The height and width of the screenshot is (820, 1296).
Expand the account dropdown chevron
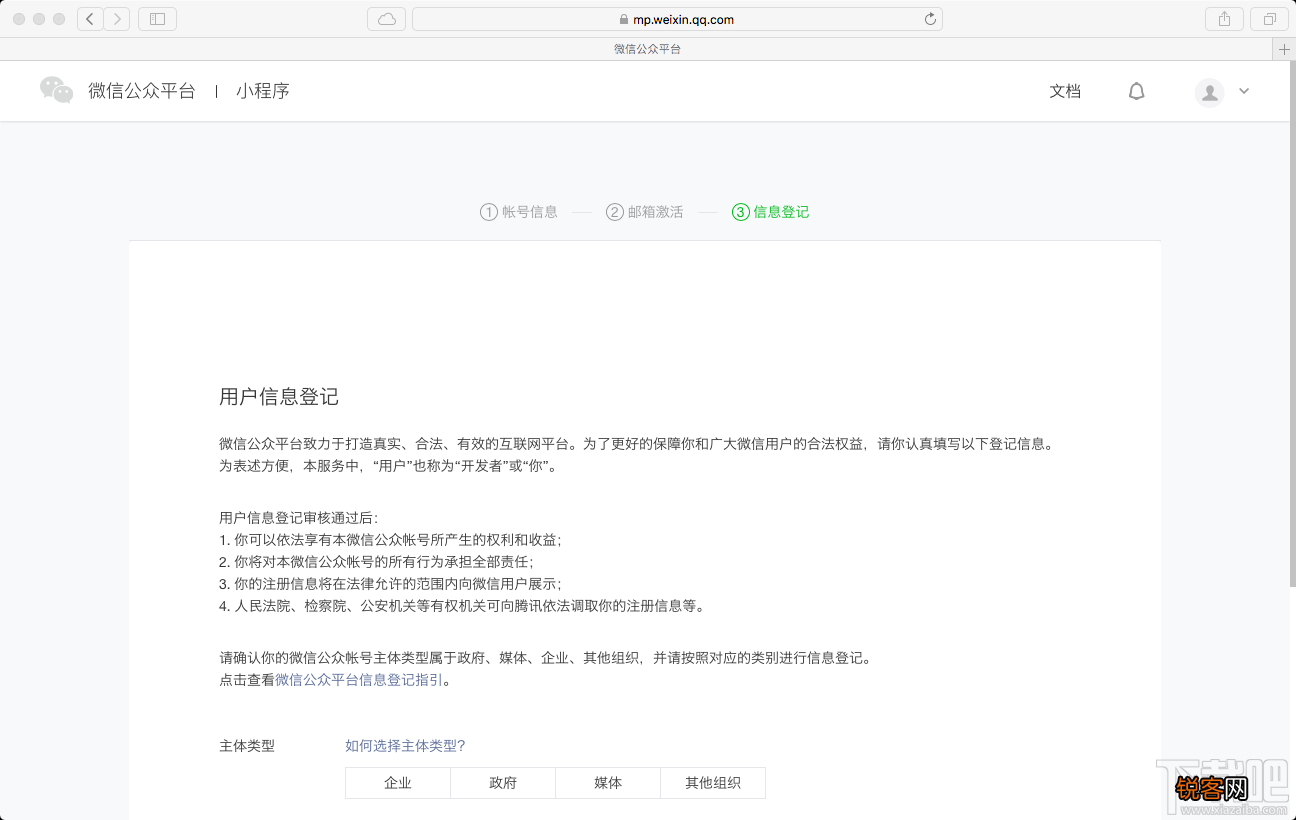[1244, 91]
